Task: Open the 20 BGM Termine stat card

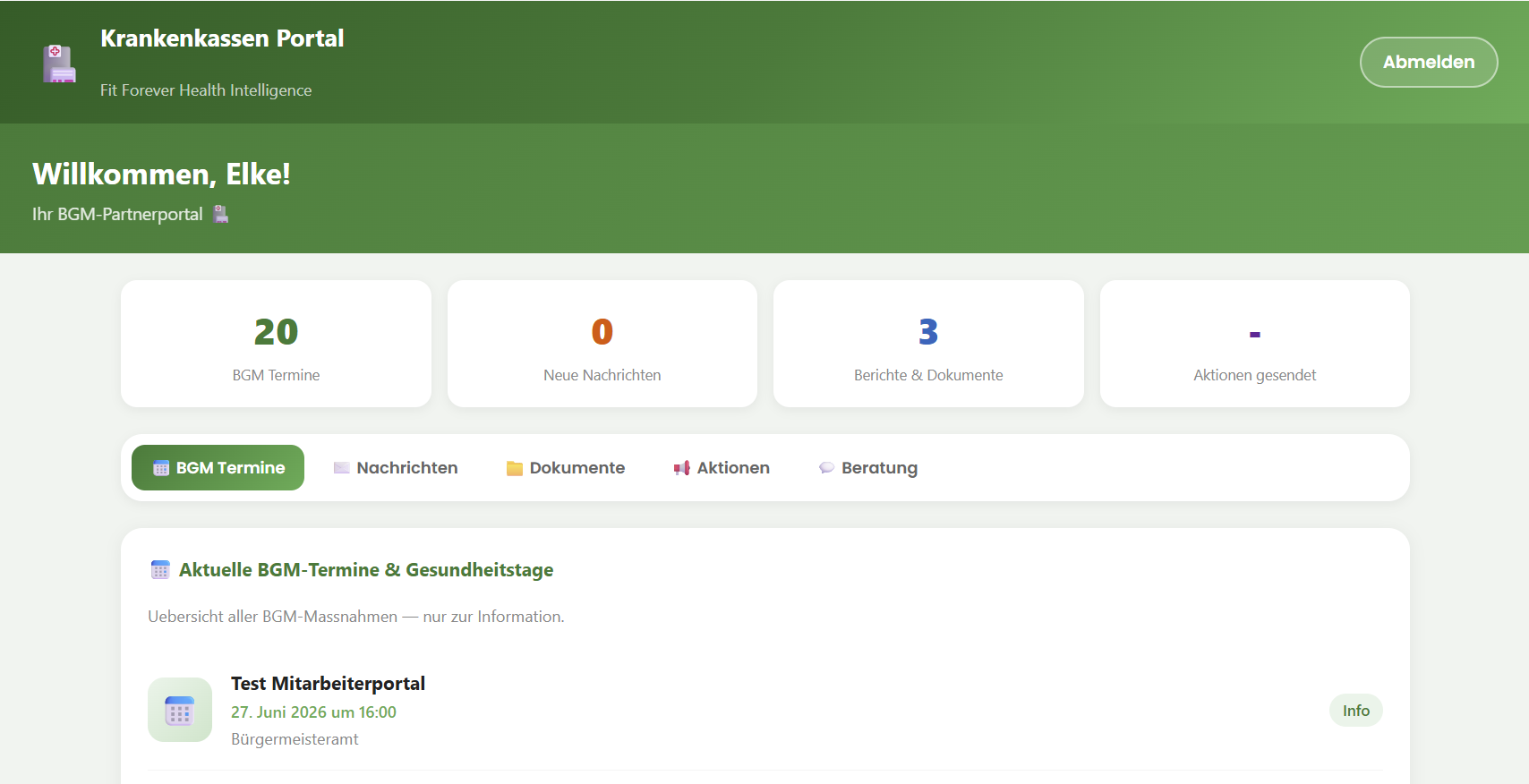Action: pyautogui.click(x=276, y=344)
